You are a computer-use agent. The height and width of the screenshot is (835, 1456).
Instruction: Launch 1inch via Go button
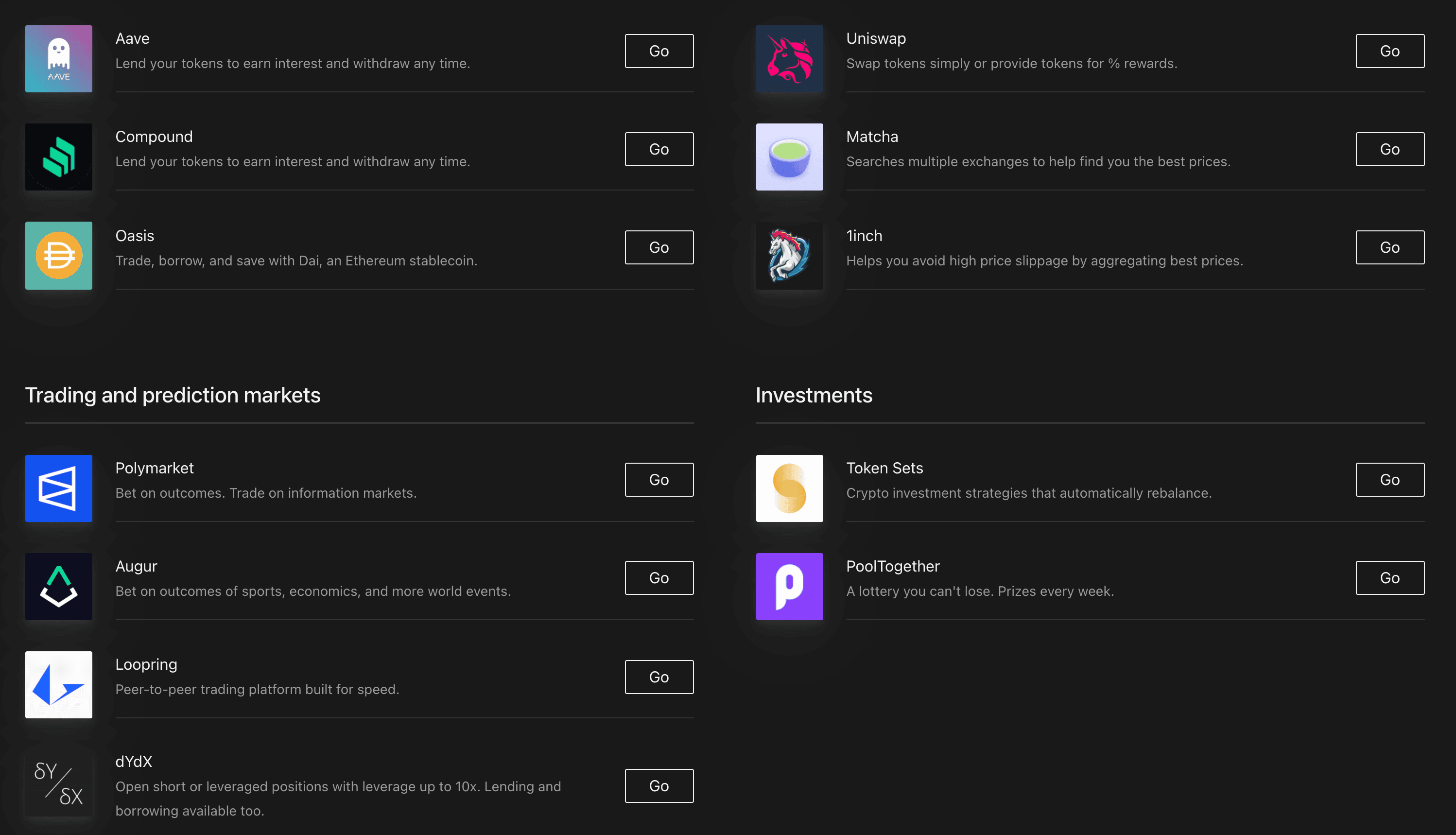1389,247
